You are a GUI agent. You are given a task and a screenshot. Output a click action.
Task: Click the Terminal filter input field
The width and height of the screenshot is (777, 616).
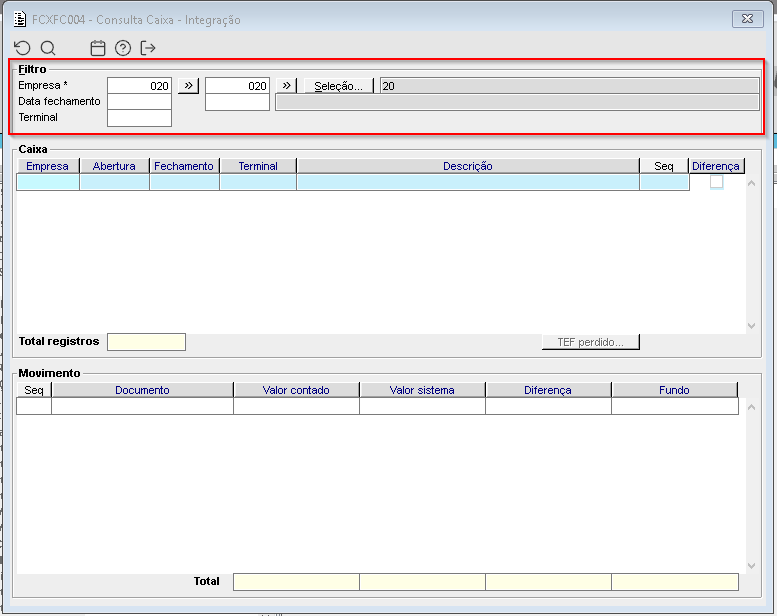tap(139, 118)
